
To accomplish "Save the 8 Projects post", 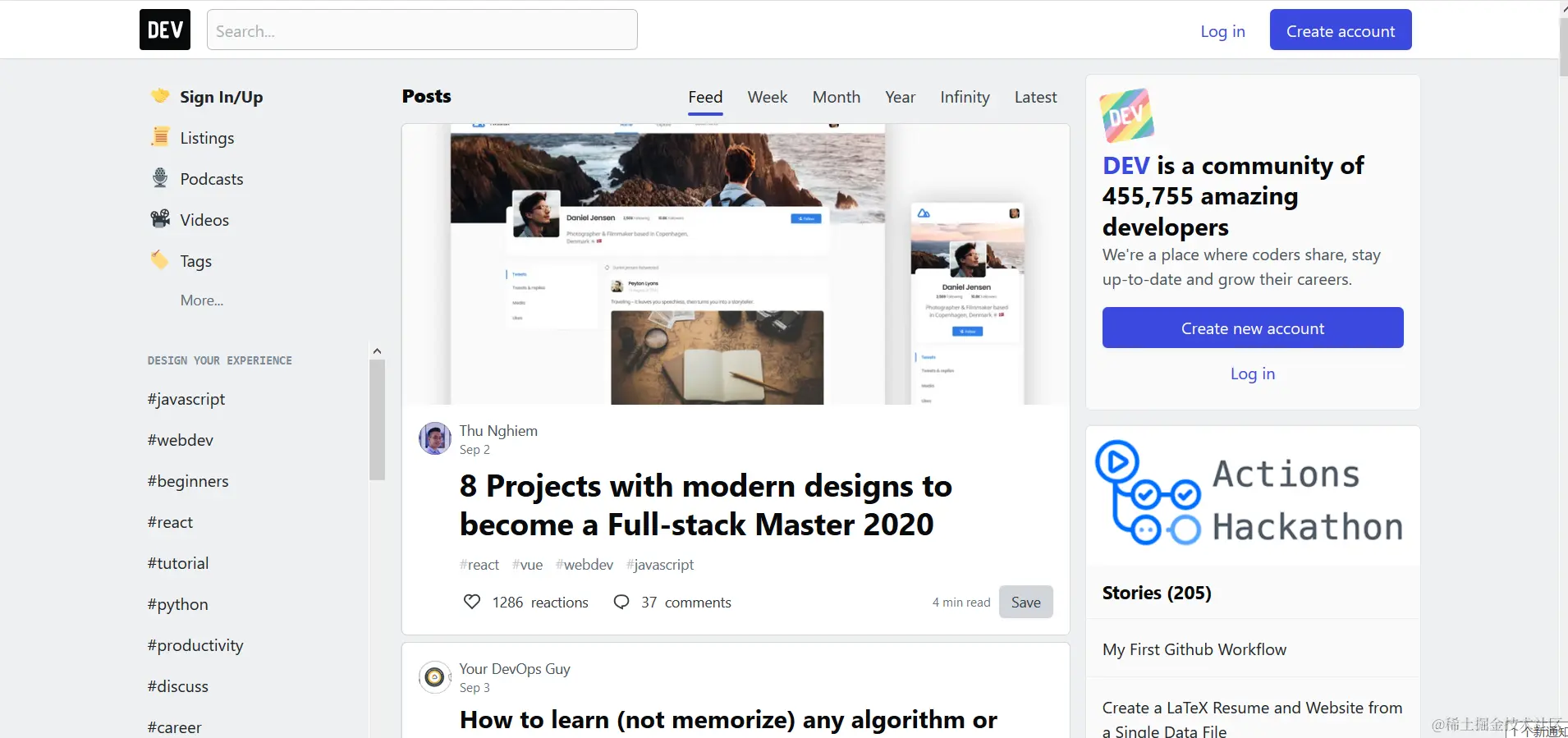I will coord(1025,602).
